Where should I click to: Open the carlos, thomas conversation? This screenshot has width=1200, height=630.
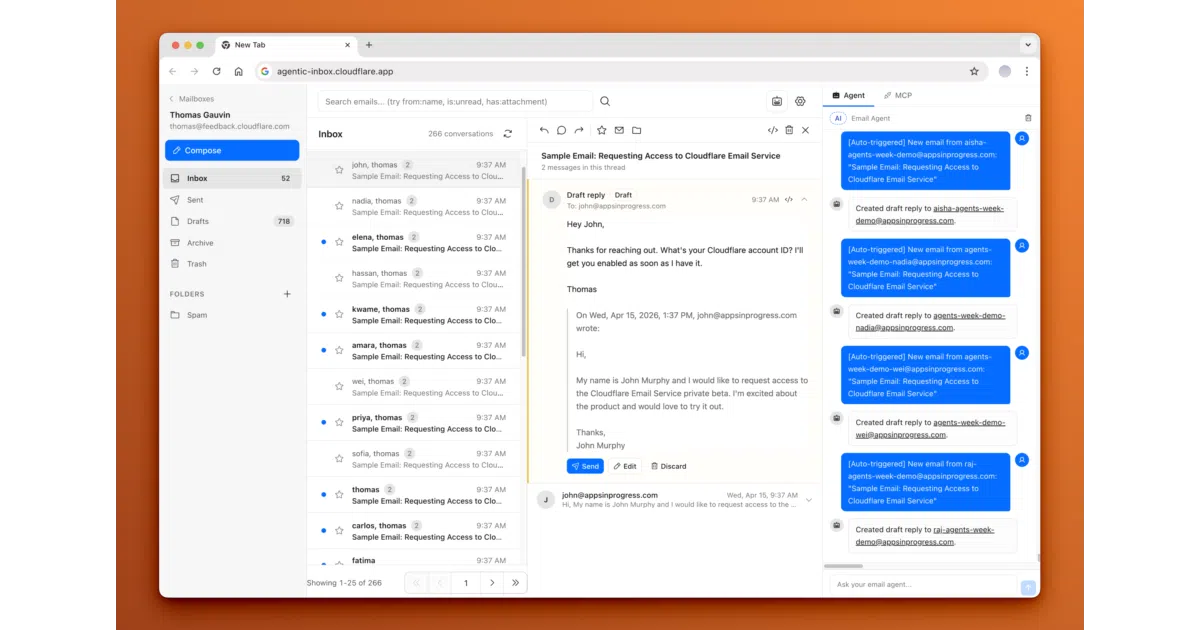[x=414, y=531]
